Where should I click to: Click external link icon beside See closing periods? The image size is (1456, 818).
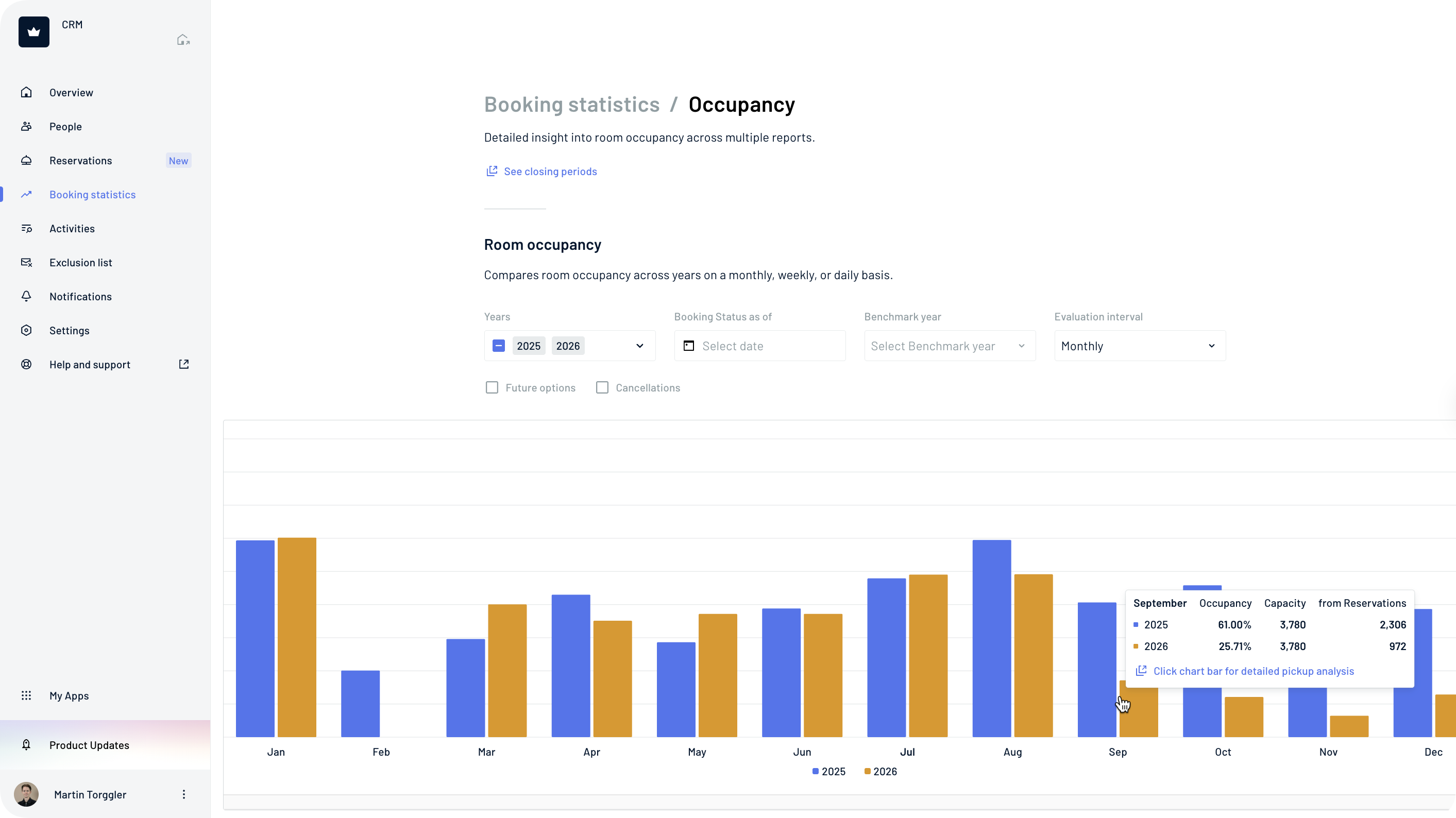click(x=492, y=171)
